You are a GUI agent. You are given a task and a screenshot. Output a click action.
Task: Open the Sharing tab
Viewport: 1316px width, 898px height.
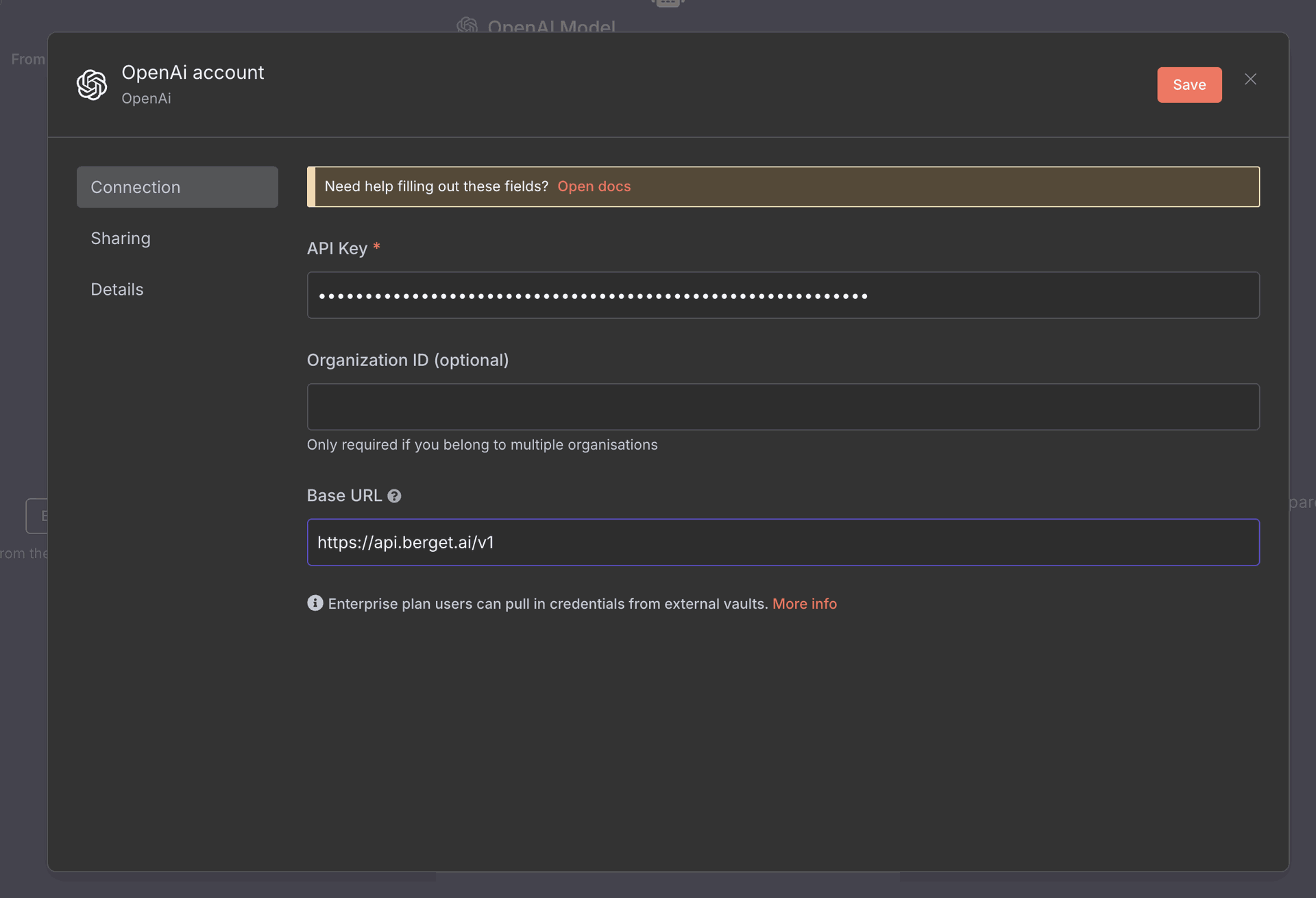coord(121,239)
